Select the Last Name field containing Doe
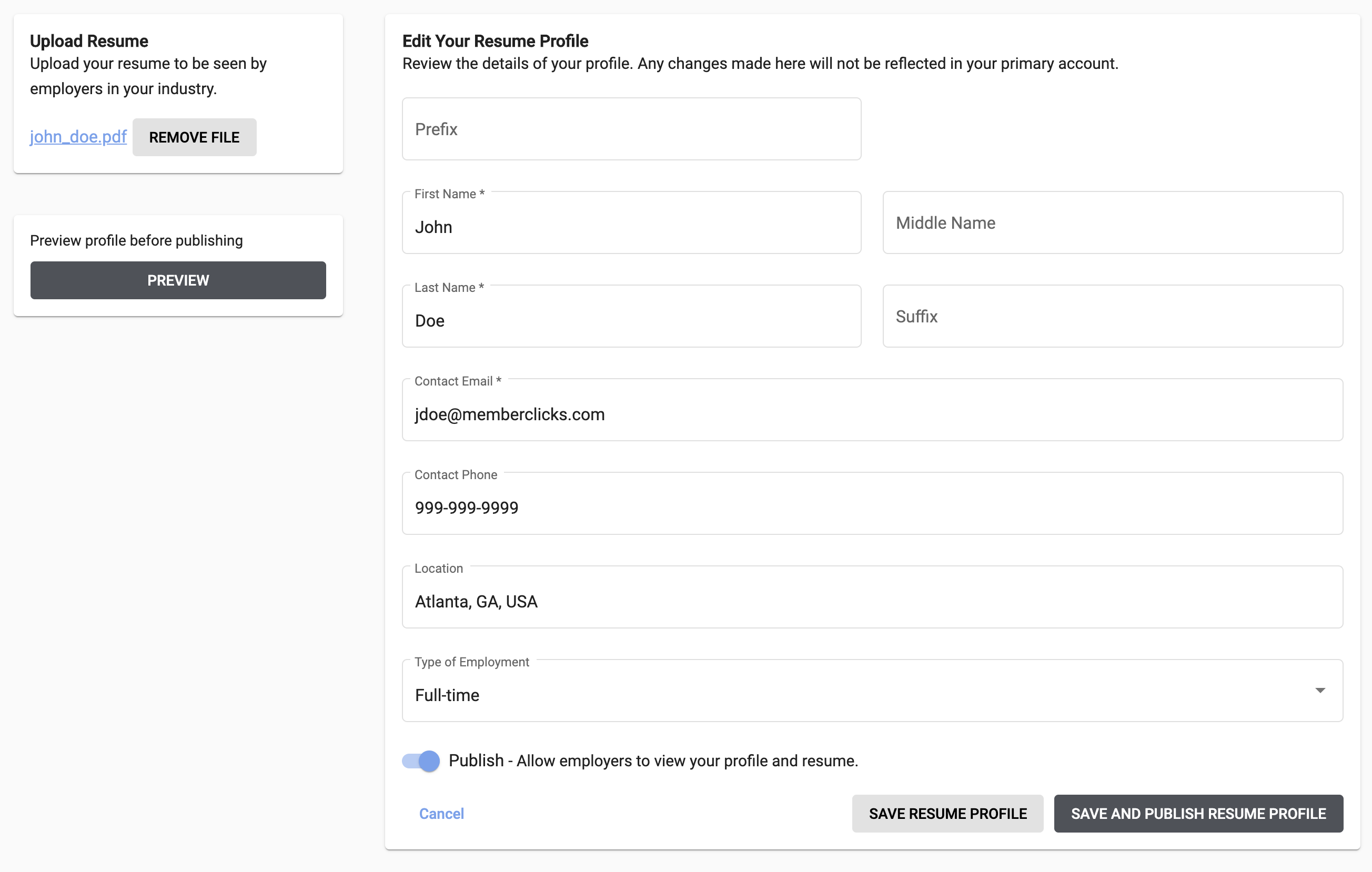This screenshot has height=872, width=1372. (631, 320)
